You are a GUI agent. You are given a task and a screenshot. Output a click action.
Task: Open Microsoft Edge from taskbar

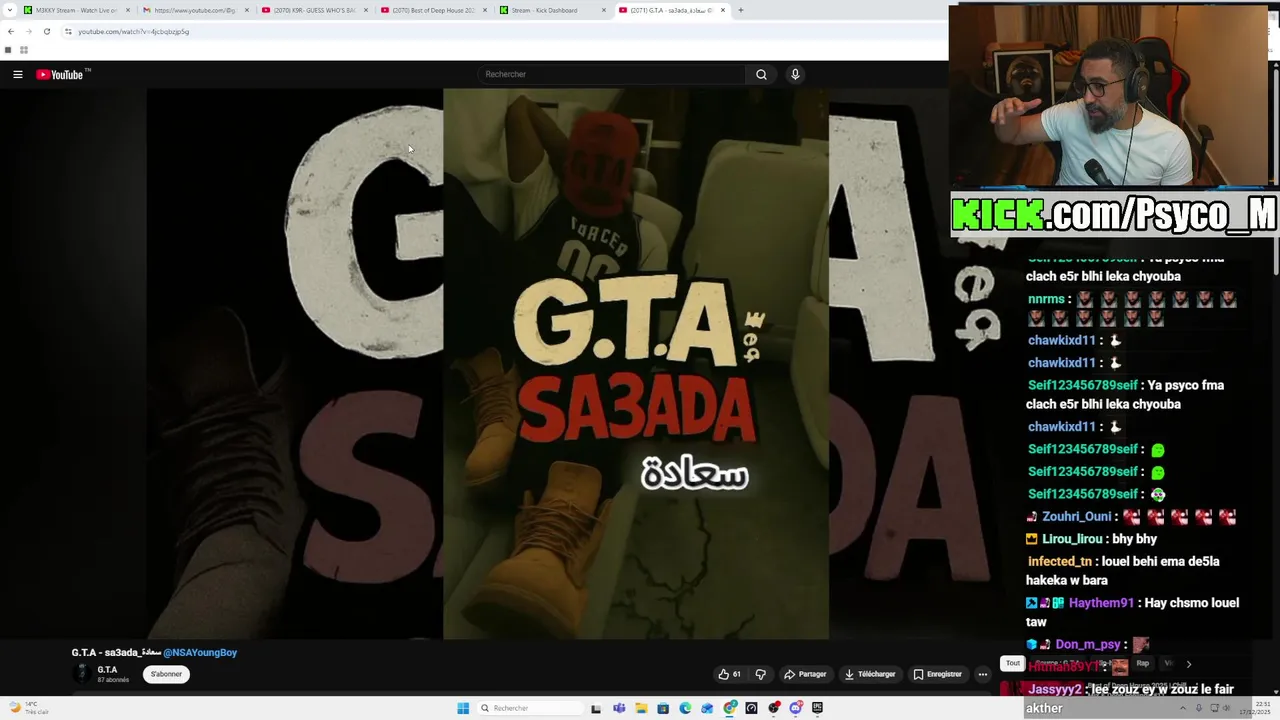click(x=685, y=708)
